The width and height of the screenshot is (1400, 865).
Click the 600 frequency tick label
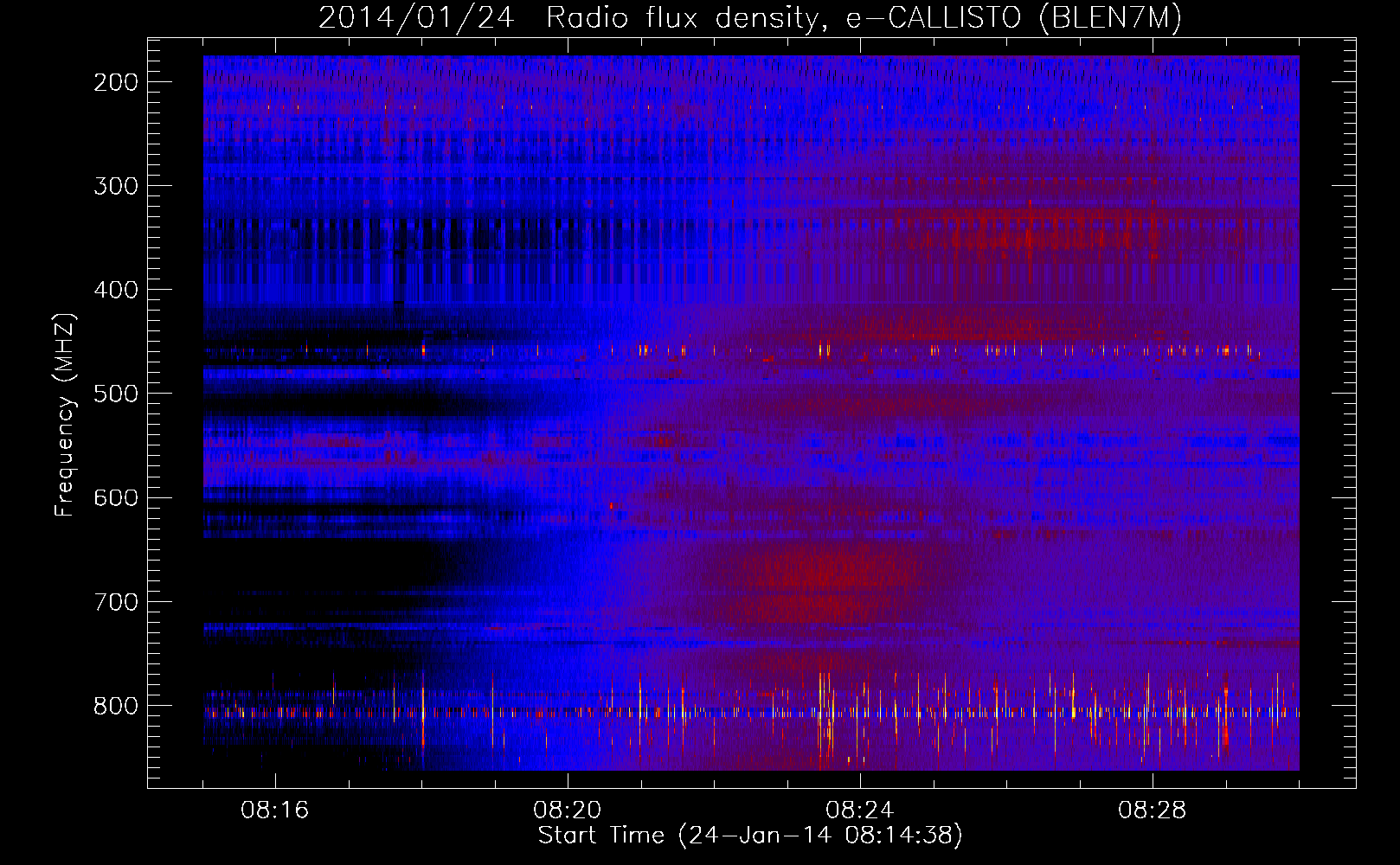[116, 497]
